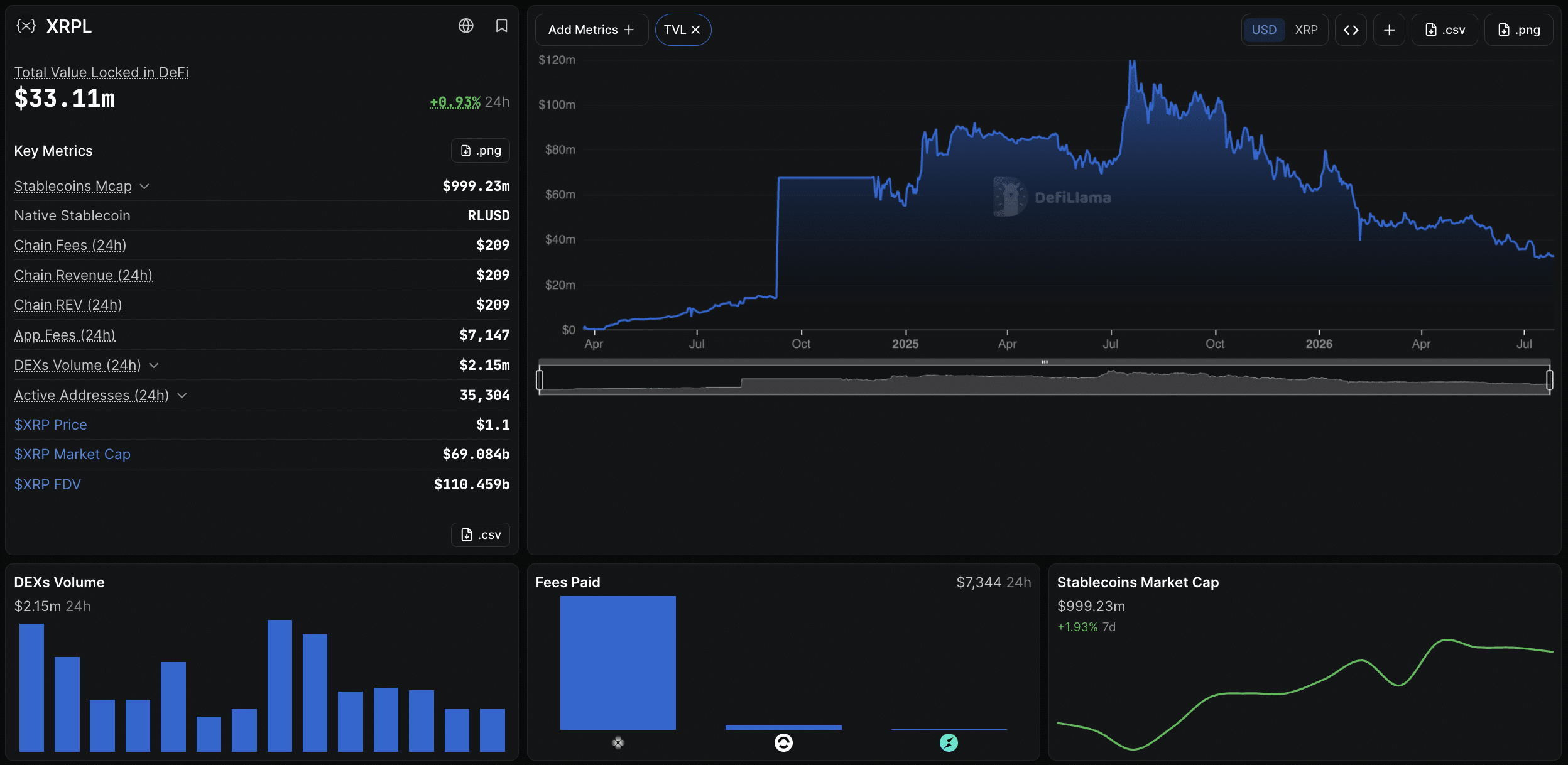Download Key Metrics as .csv
Screen dimensions: 1568x765
481,534
